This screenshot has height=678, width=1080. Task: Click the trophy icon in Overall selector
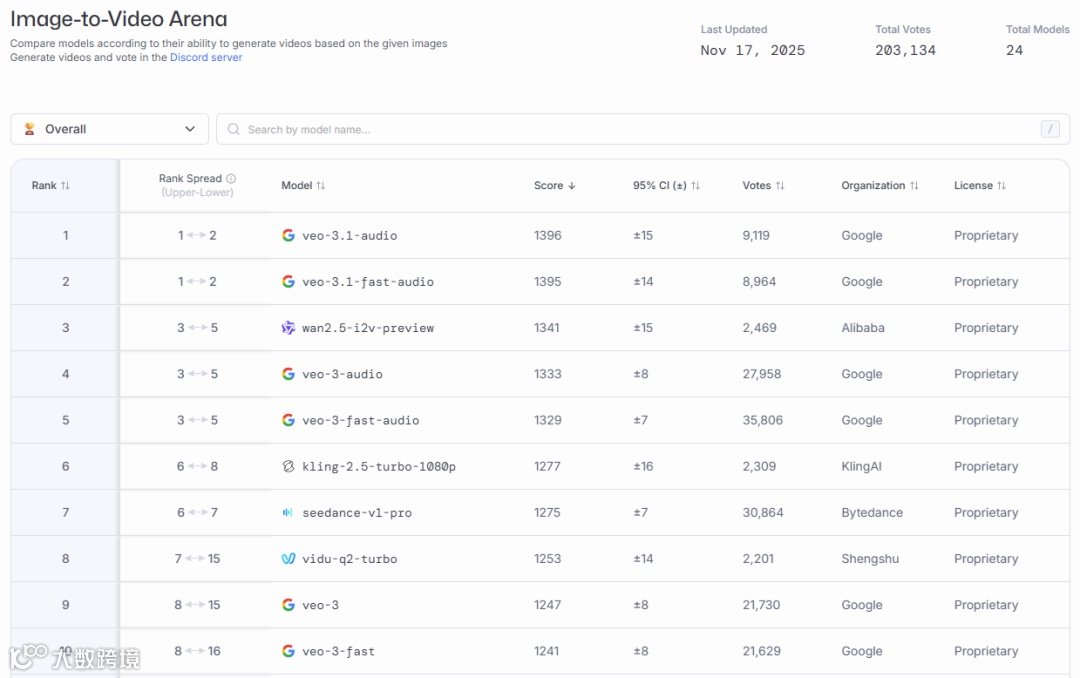30,129
